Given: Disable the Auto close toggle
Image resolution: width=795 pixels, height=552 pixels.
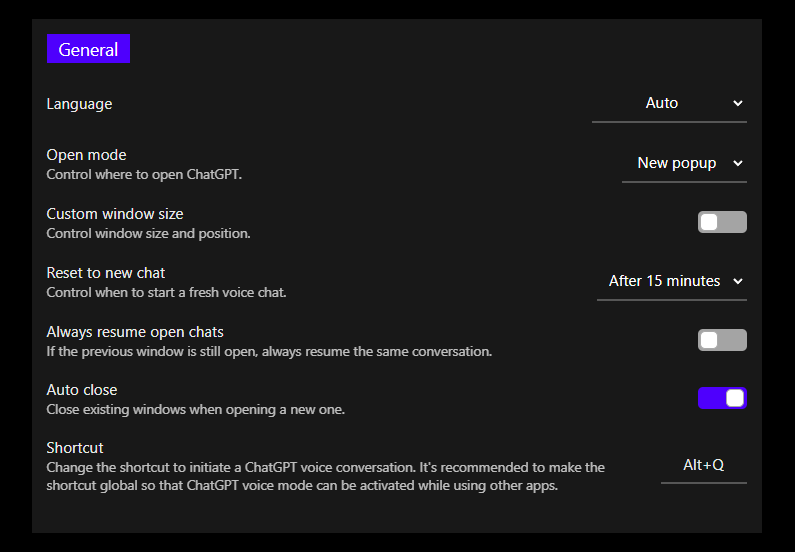Looking at the screenshot, I should pyautogui.click(x=722, y=398).
